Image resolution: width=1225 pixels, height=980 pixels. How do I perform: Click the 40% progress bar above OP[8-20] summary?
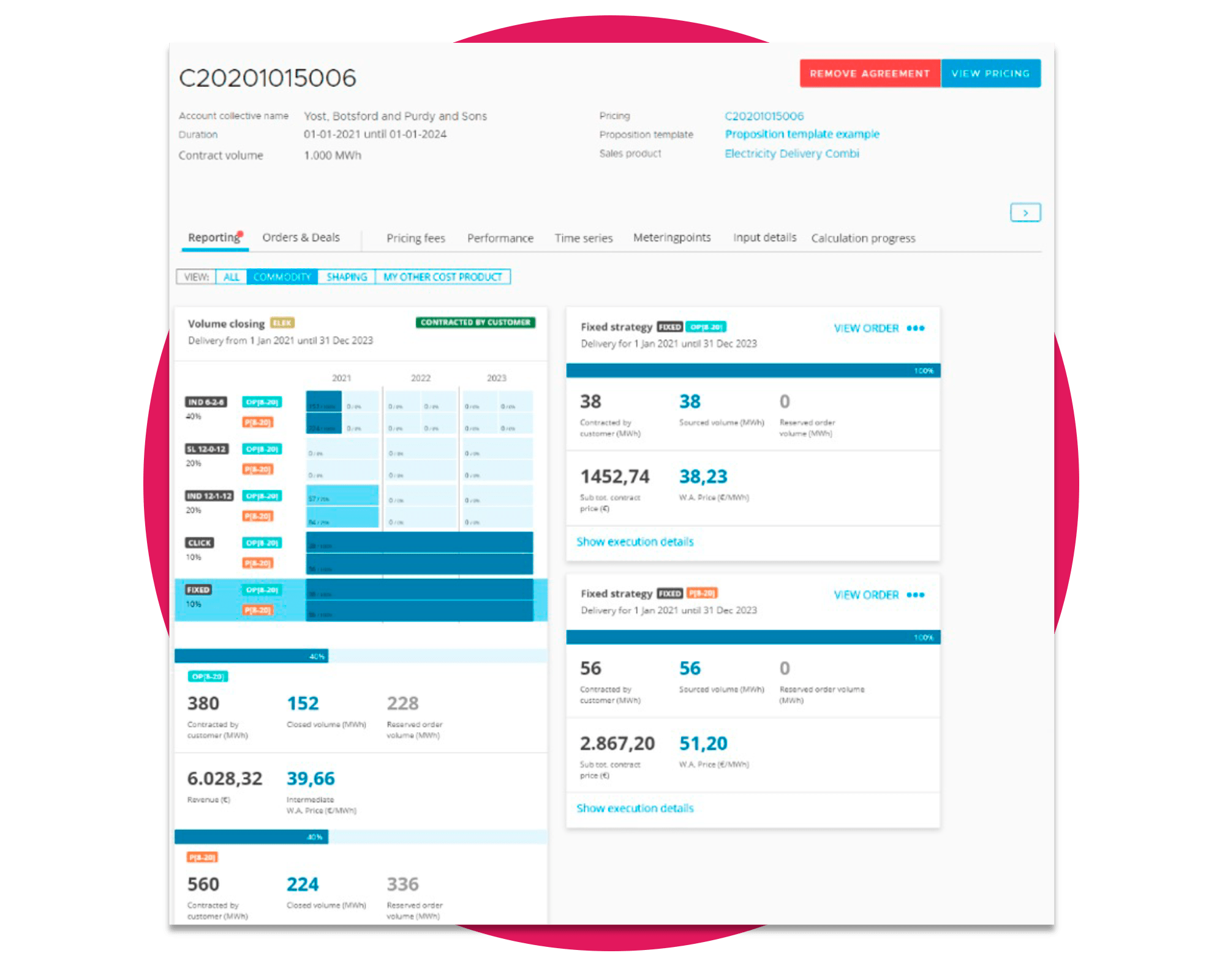(x=361, y=656)
